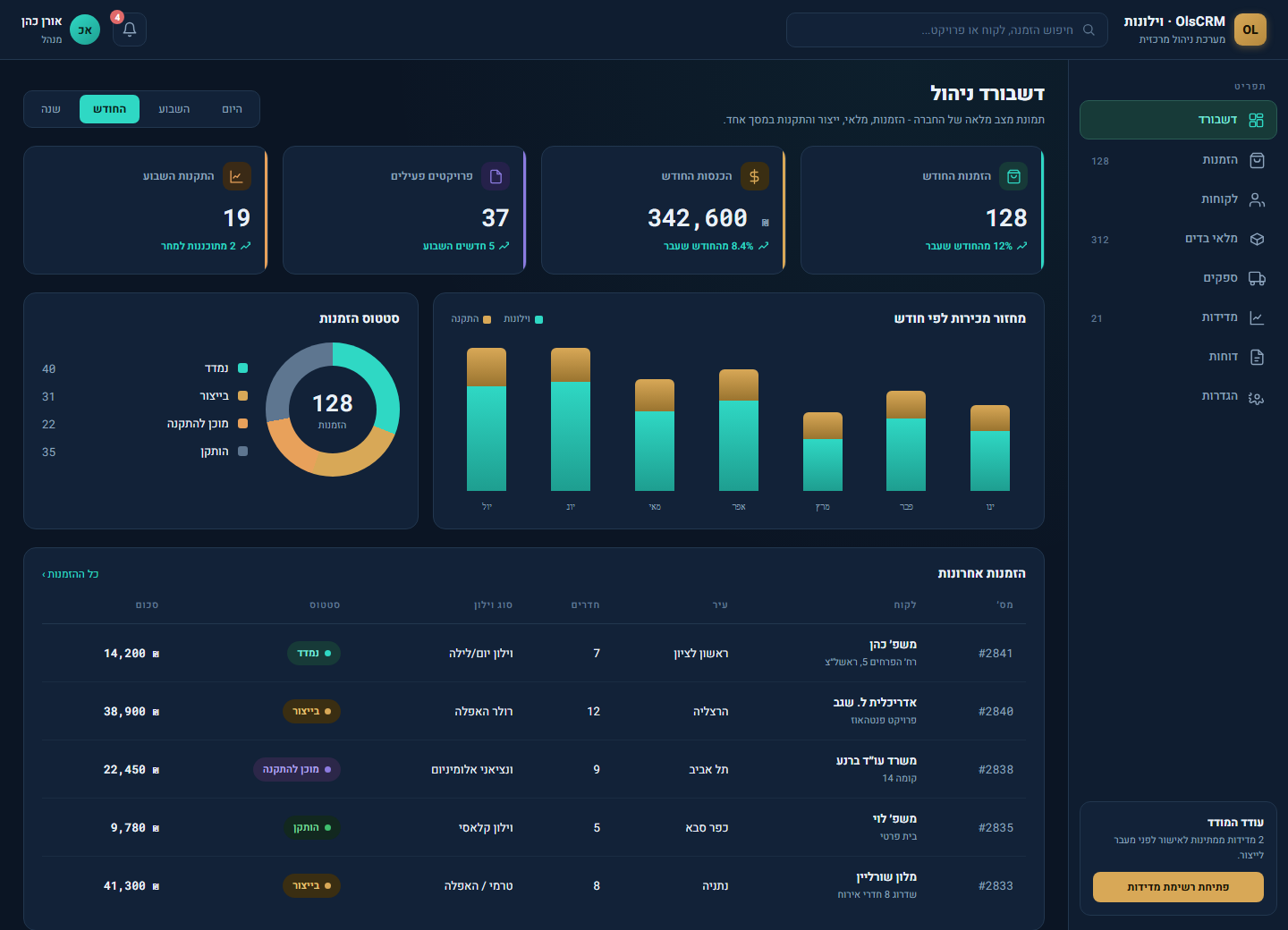Focus the order search field
The height and width of the screenshot is (930, 1288).
click(x=947, y=30)
